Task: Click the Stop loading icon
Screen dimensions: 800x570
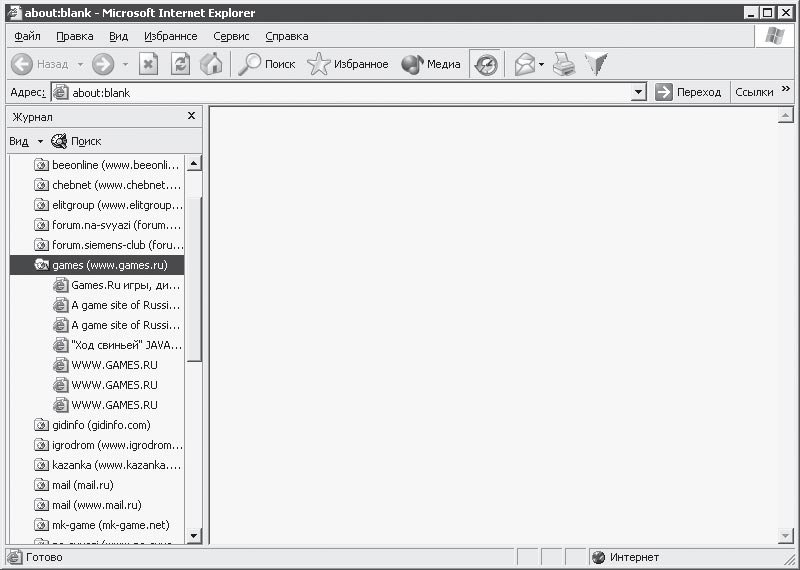Action: [x=148, y=64]
